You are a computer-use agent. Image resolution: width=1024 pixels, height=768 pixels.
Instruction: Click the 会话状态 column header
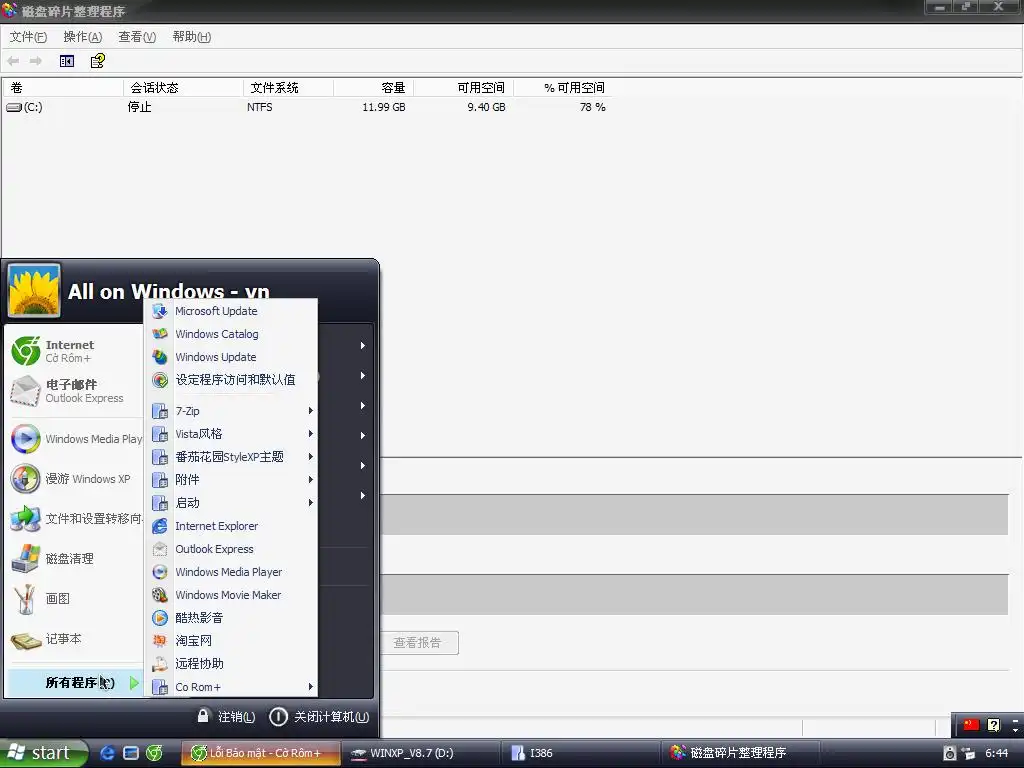pyautogui.click(x=183, y=88)
